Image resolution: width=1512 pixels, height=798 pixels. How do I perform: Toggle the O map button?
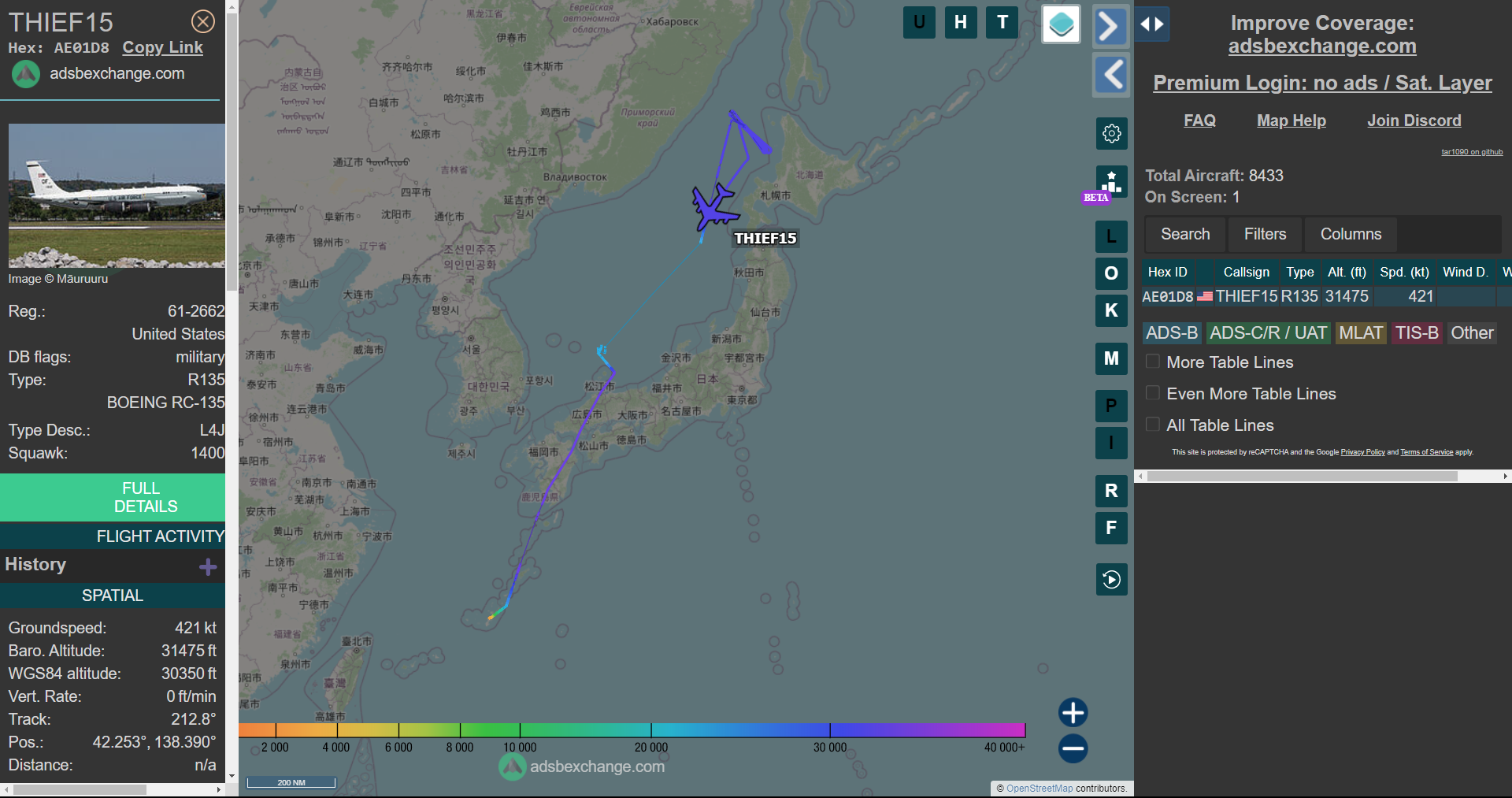pyautogui.click(x=1111, y=273)
